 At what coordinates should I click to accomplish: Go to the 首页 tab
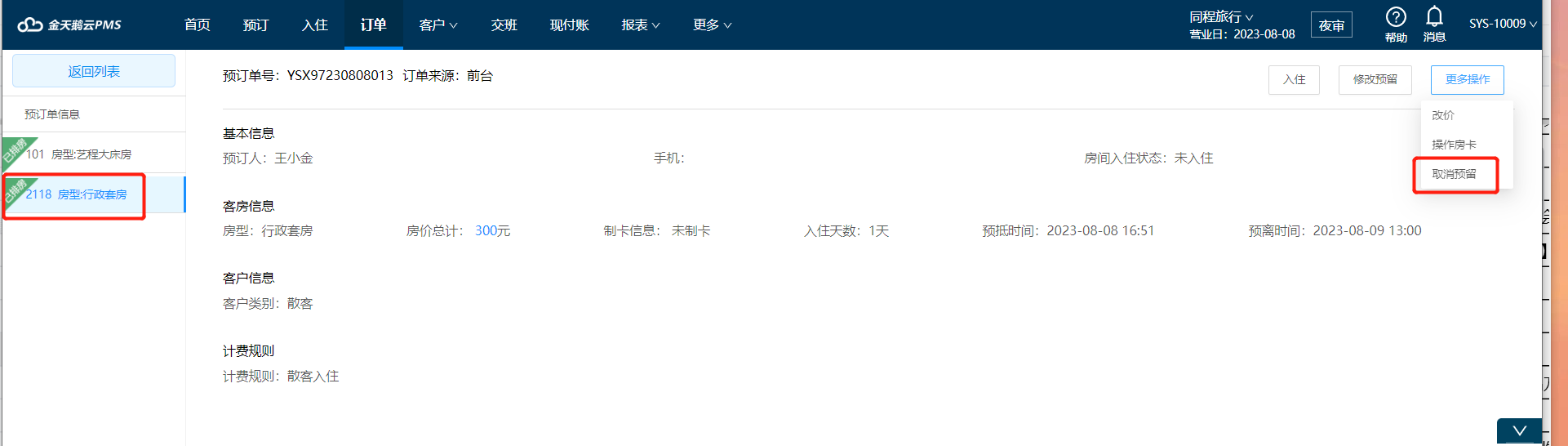[x=198, y=25]
